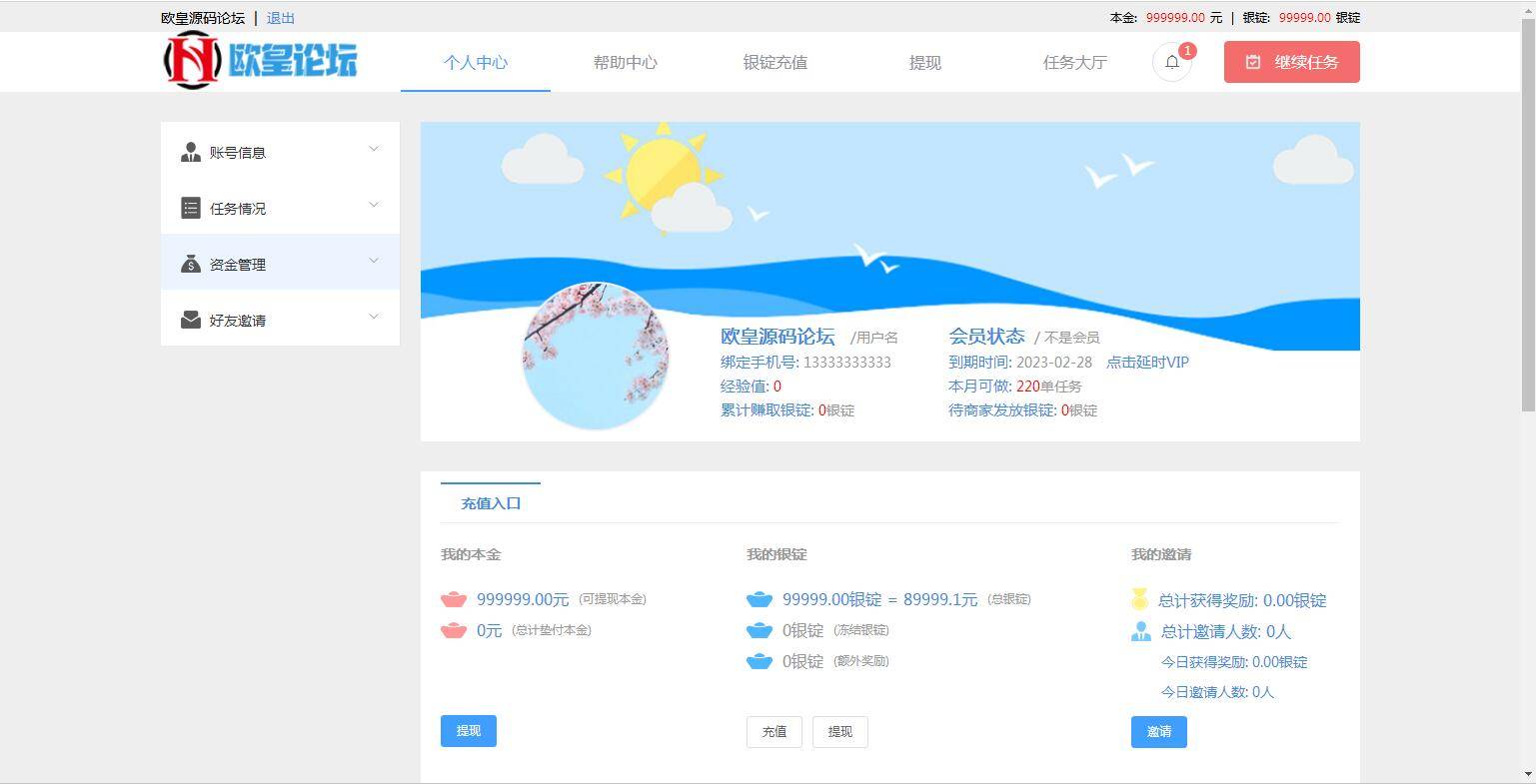Click the 欧皇论坛 site logo
Image resolution: width=1536 pixels, height=784 pixels.
coord(262,60)
